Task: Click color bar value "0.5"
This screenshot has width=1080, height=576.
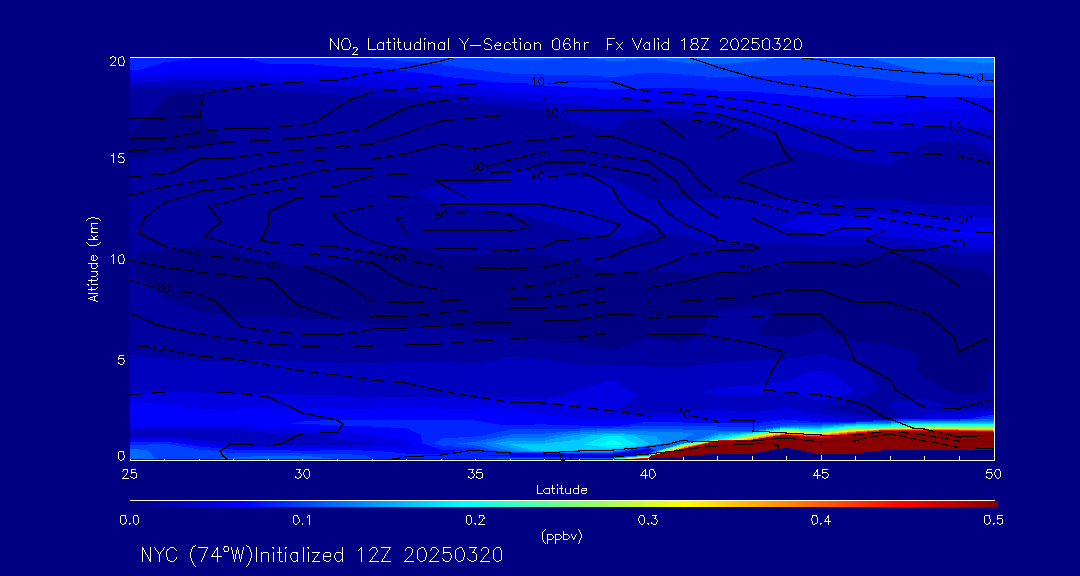Action: [x=993, y=521]
